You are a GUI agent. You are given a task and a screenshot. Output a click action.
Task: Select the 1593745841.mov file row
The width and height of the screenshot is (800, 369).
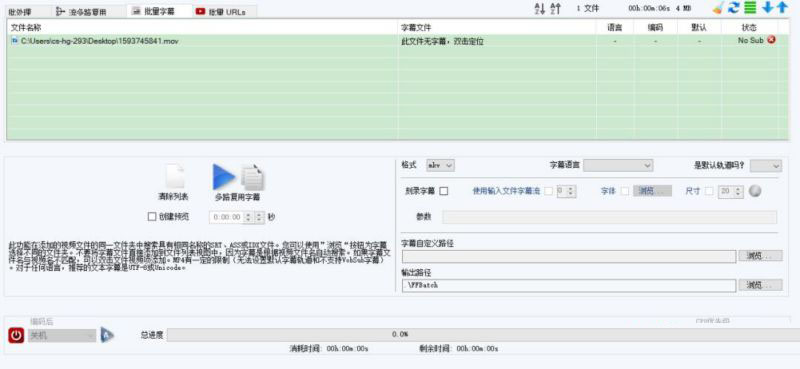pyautogui.click(x=398, y=41)
